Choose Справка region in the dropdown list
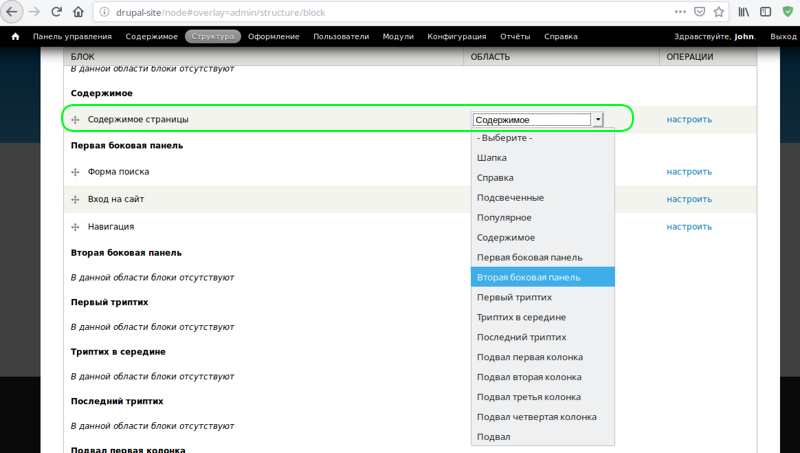800x453 pixels. 543,178
